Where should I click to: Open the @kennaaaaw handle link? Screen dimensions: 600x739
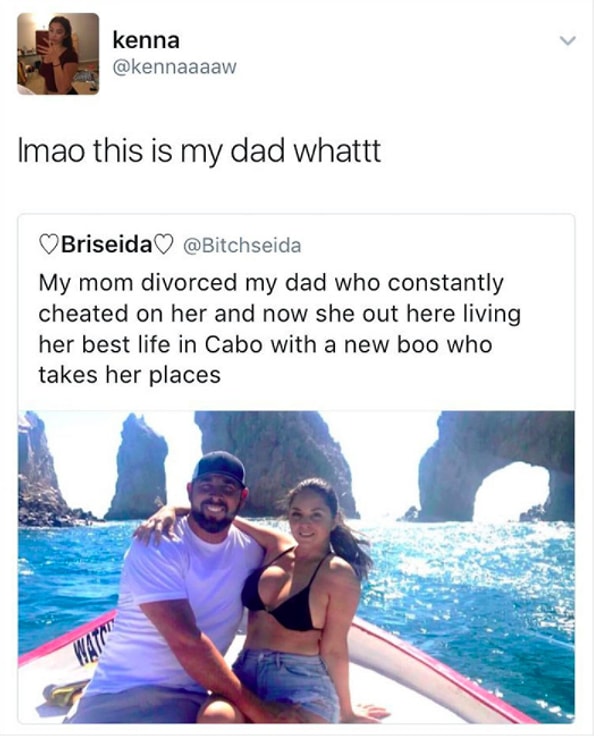click(x=174, y=69)
